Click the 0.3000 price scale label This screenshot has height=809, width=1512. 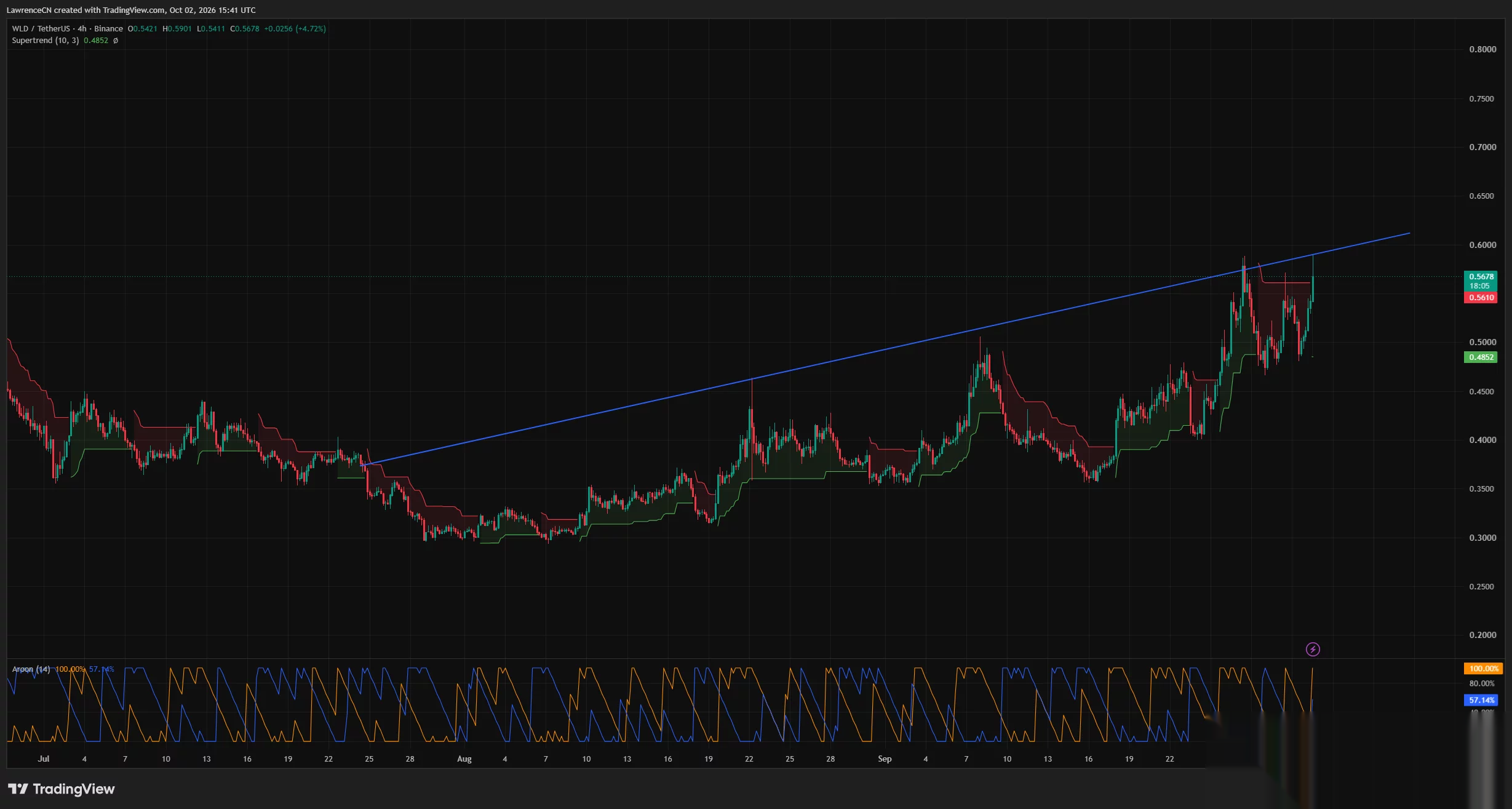pos(1482,538)
